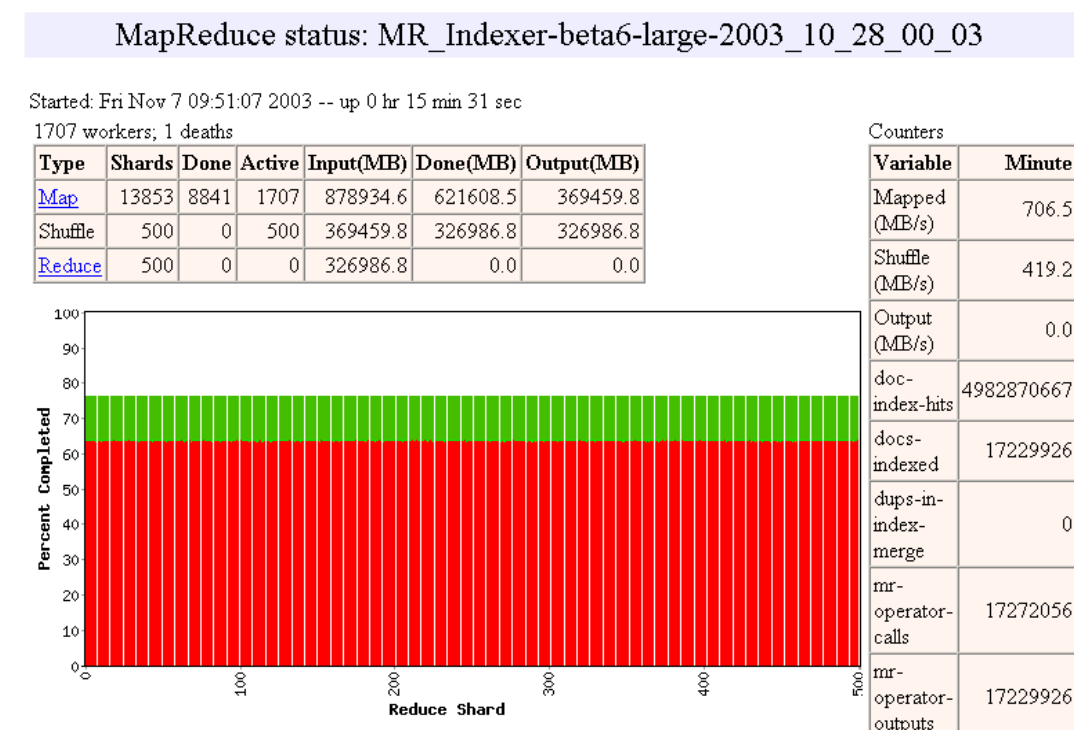
Task: Select Map output value 369459.8
Action: pyautogui.click(x=598, y=197)
